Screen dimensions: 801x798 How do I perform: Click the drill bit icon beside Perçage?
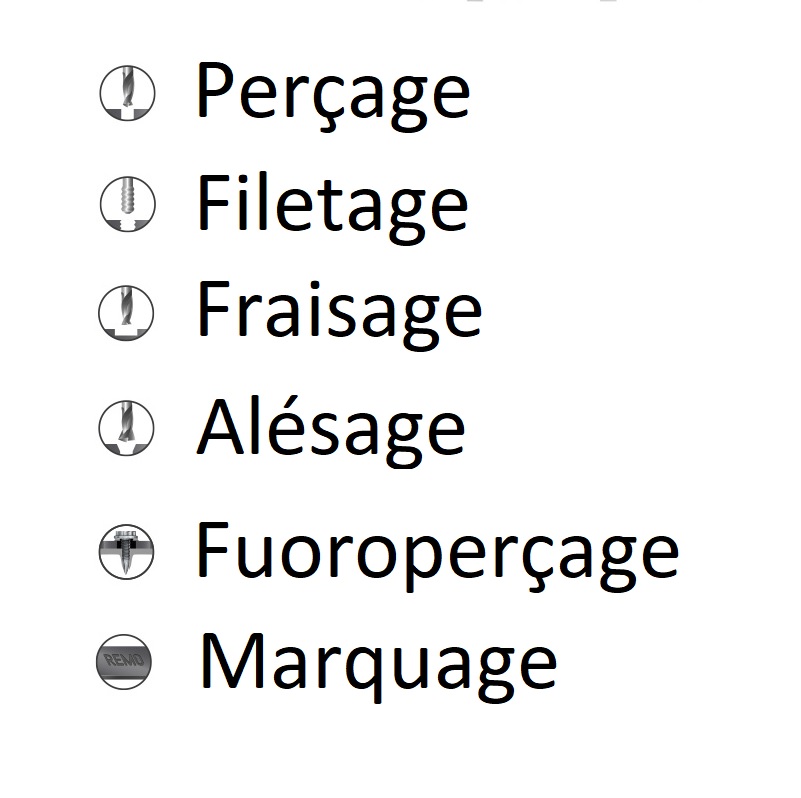tap(127, 93)
